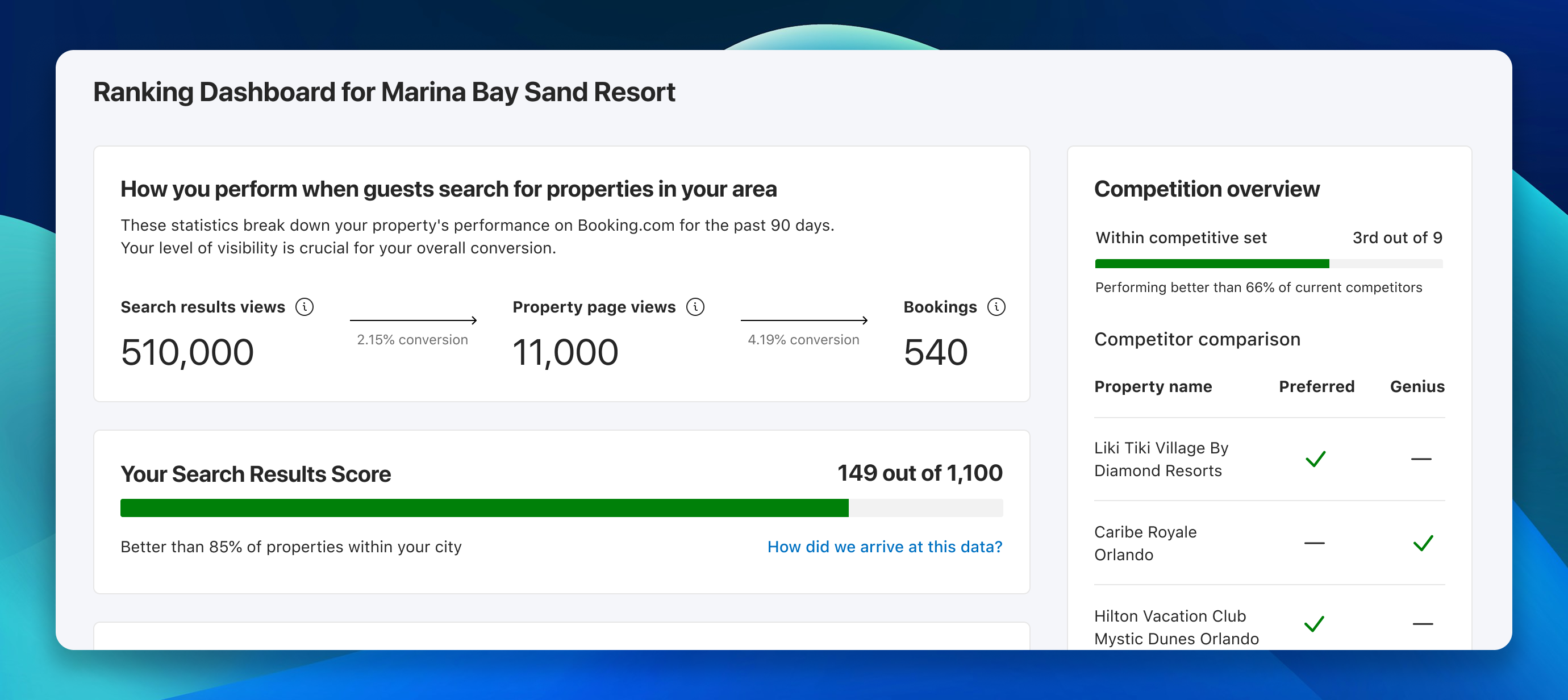Click the 'Bookings' label

940,307
